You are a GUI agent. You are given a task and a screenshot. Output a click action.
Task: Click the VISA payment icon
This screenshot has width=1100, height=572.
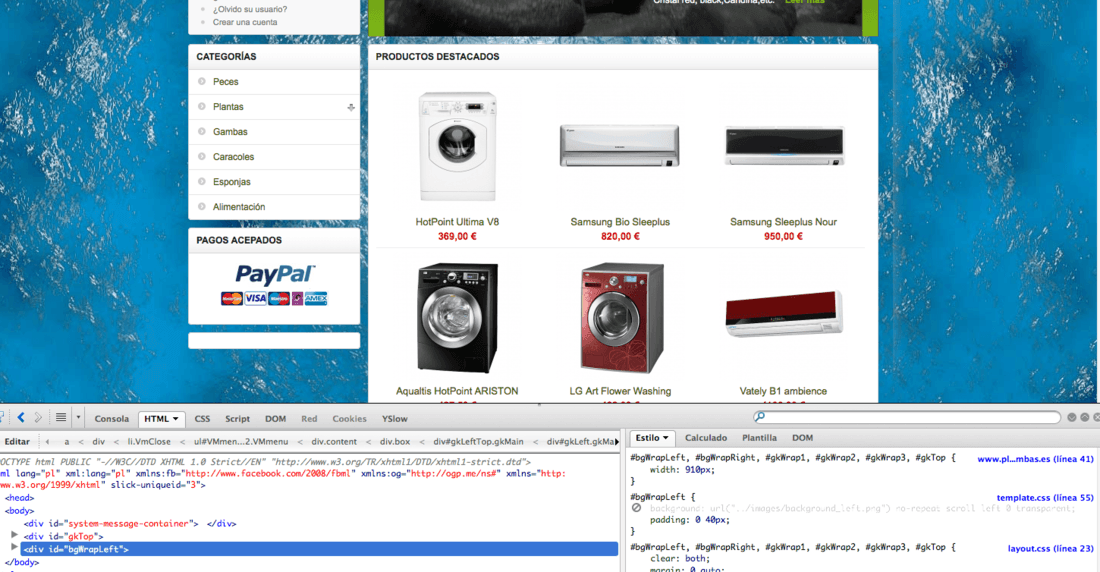coord(255,298)
